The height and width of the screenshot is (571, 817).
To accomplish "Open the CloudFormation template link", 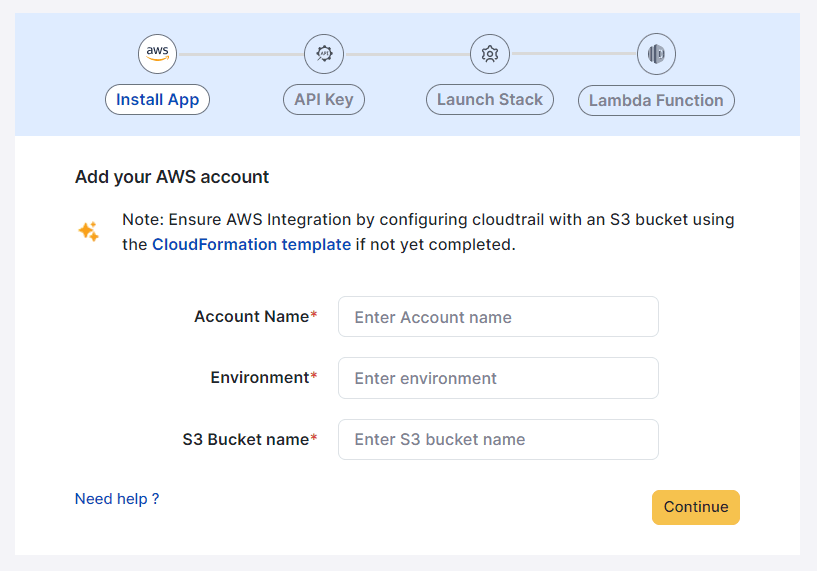I will pos(251,244).
